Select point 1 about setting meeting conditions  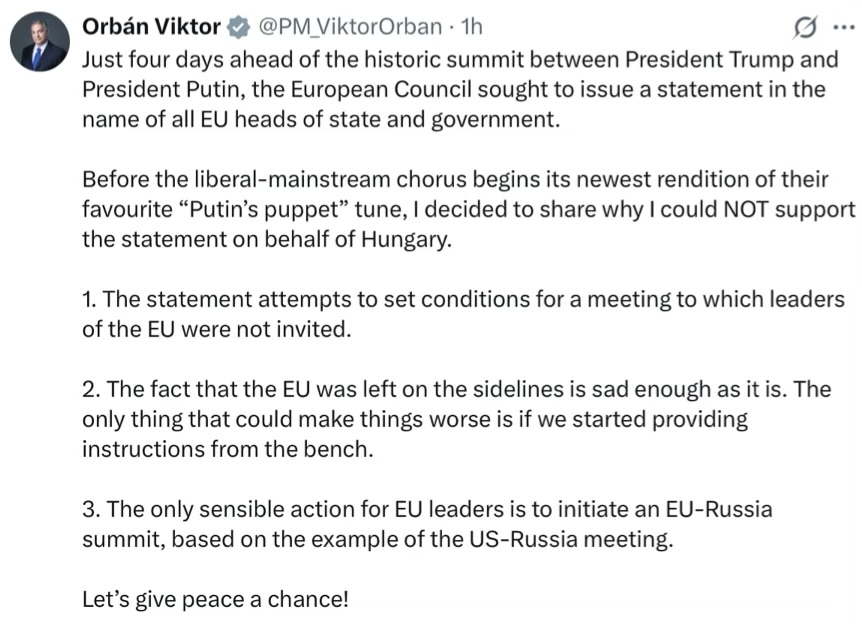tap(463, 314)
